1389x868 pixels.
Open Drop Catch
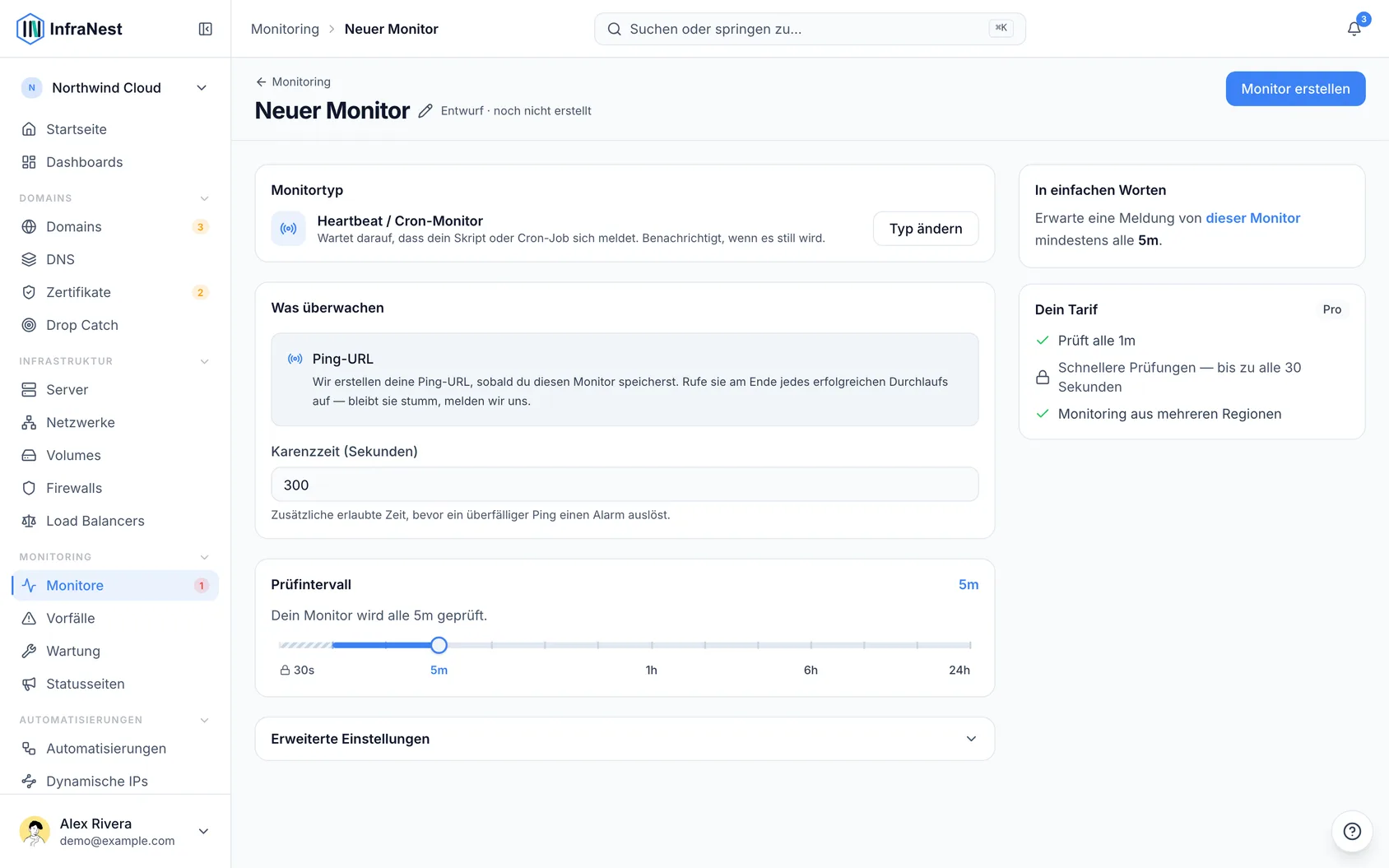[x=115, y=325]
